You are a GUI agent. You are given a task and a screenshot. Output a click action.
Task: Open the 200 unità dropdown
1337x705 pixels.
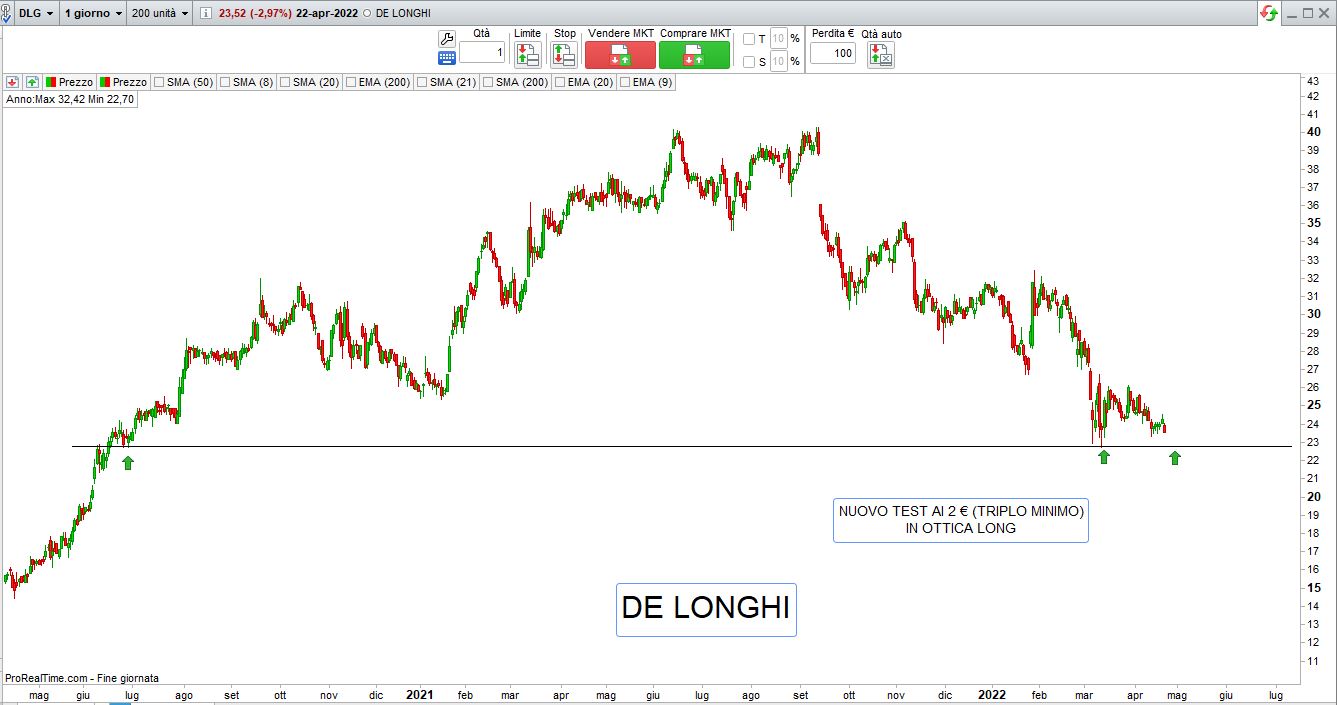click(159, 14)
